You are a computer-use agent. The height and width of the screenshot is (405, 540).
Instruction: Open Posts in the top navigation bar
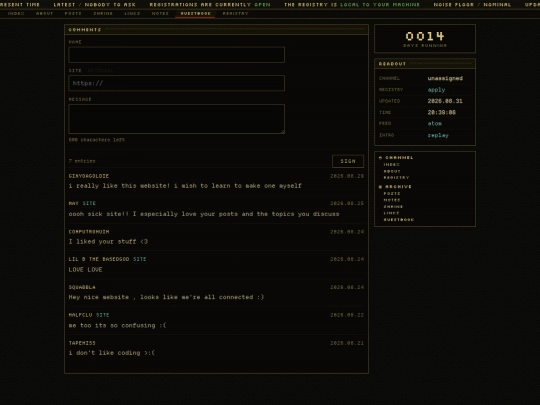(73, 13)
